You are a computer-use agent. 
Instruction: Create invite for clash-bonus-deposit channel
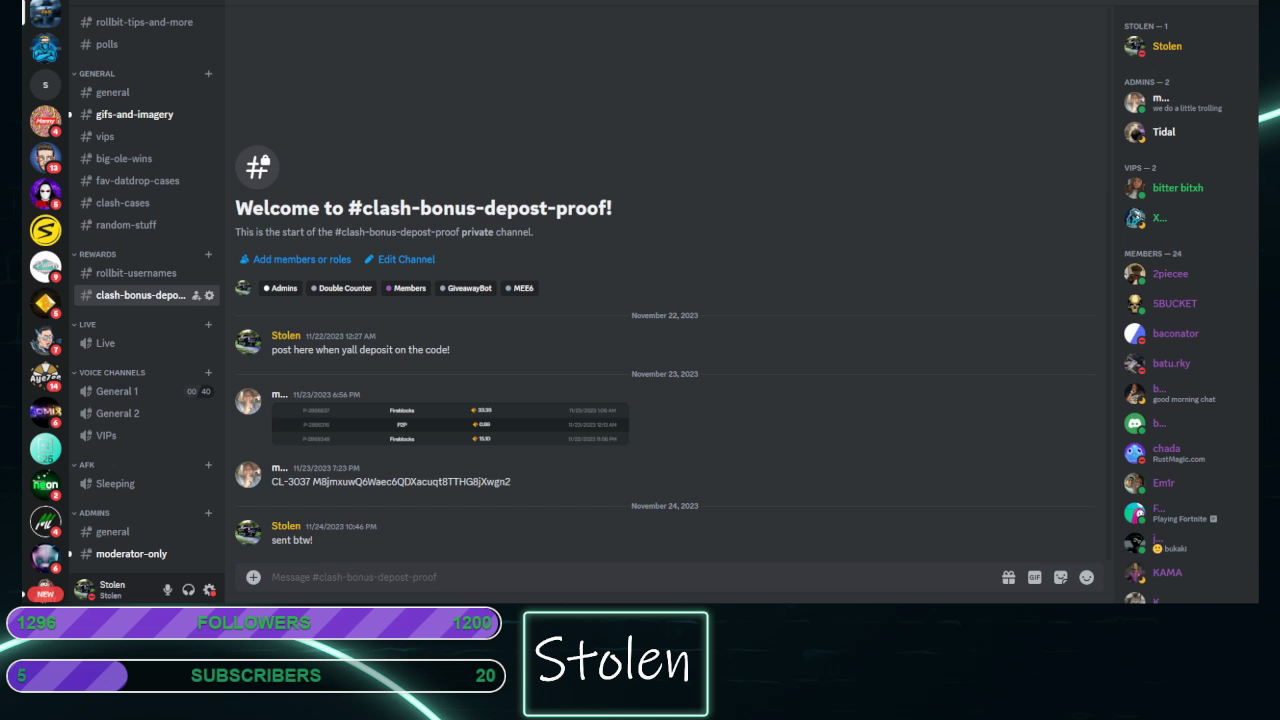pos(196,295)
